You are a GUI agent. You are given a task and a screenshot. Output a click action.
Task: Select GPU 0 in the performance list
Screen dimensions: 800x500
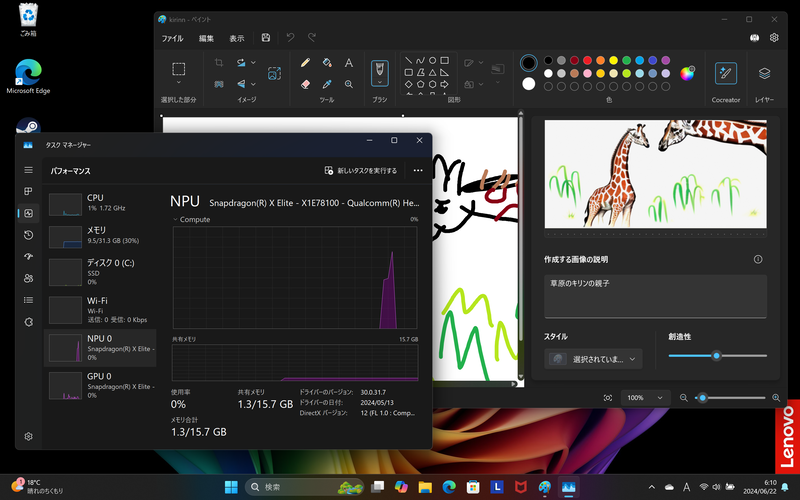101,386
